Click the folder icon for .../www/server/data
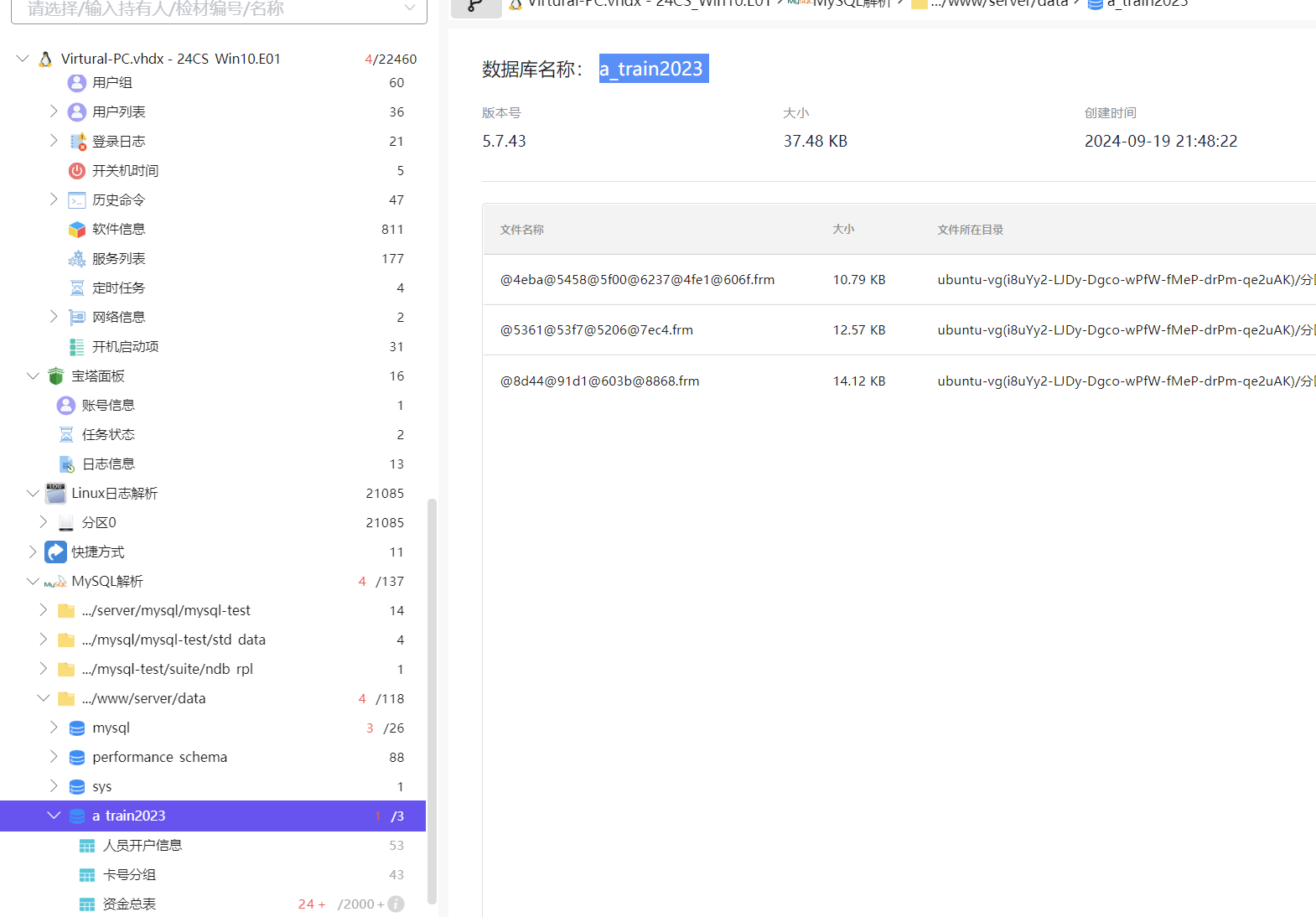 [x=66, y=699]
